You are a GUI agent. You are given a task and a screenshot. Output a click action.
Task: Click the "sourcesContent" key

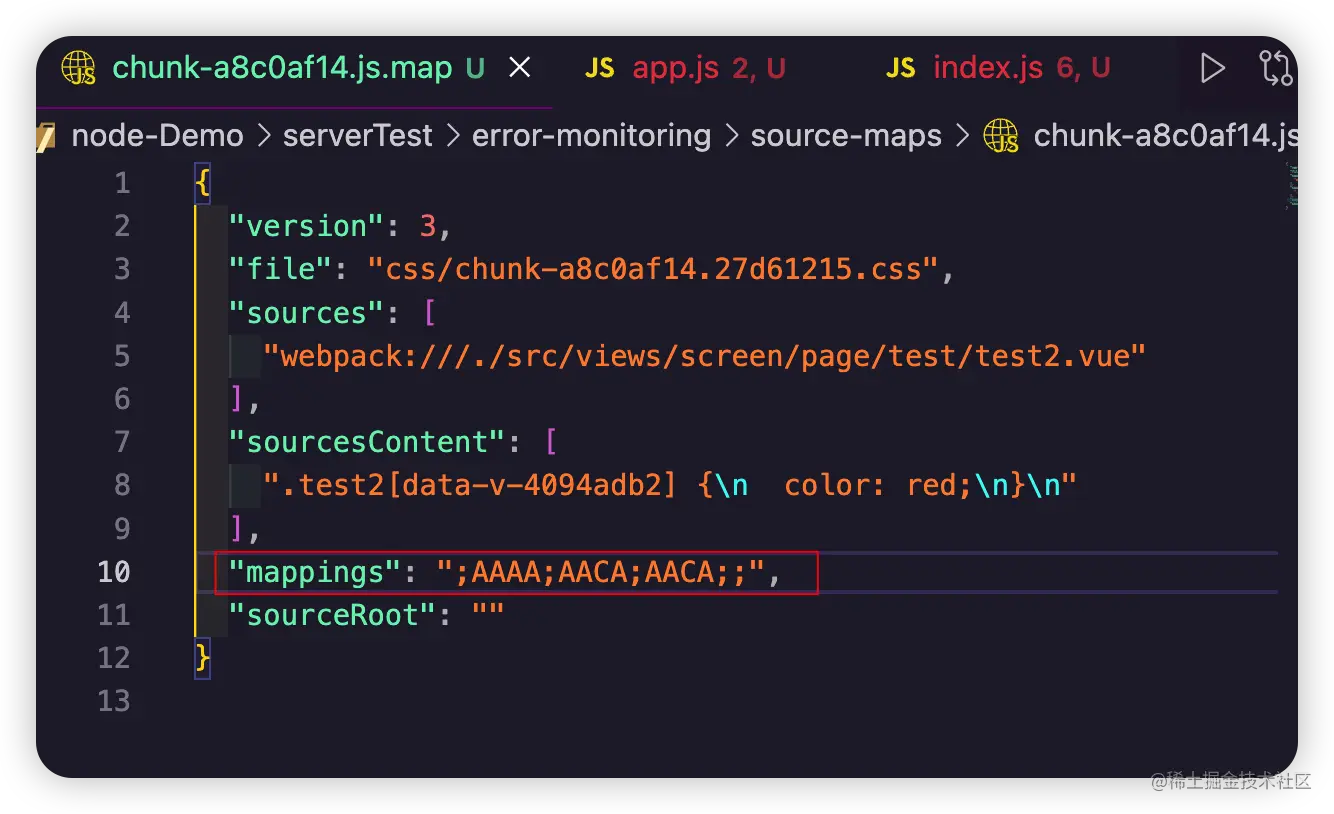coord(368,442)
